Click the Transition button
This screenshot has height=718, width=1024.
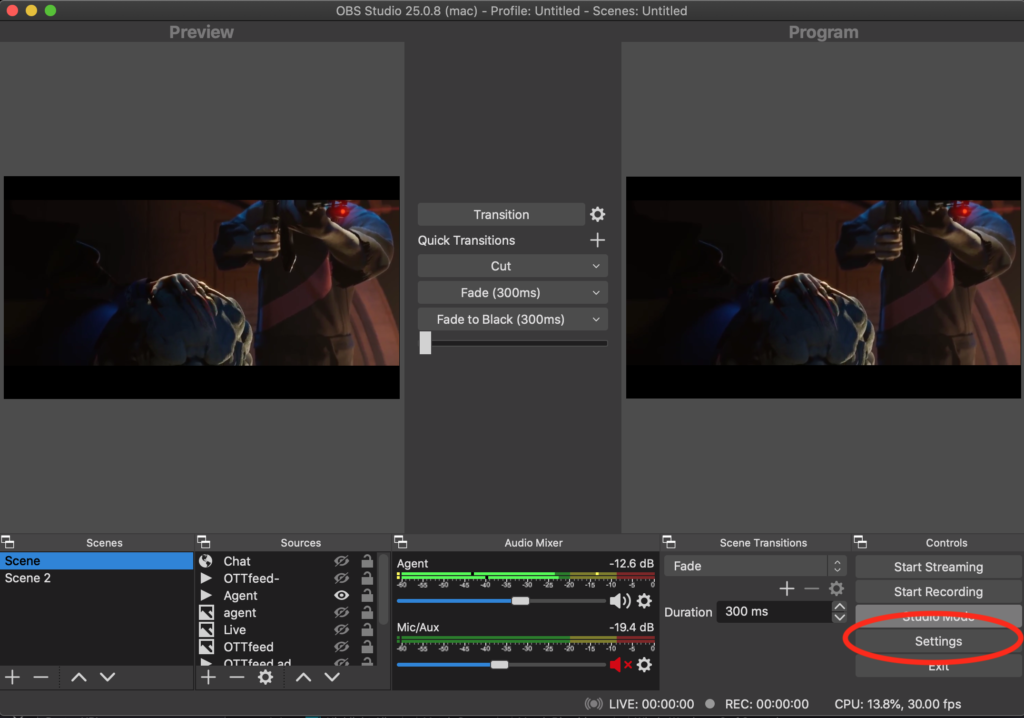point(501,214)
